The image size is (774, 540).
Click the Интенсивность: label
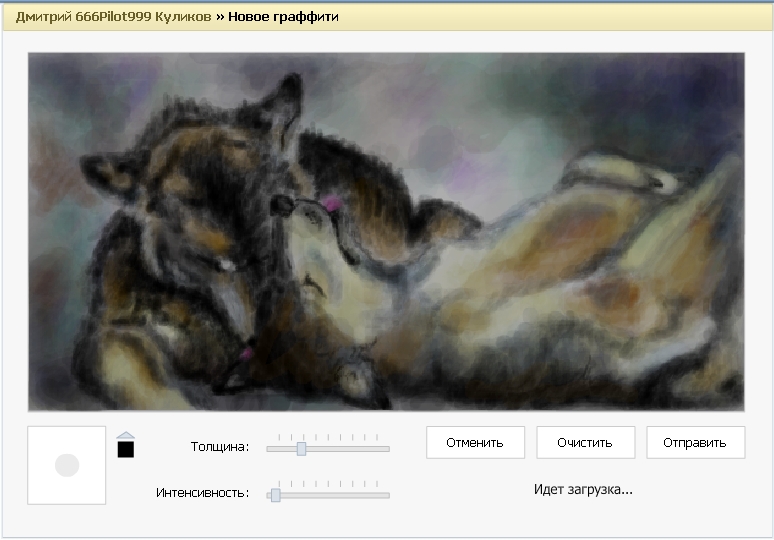pyautogui.click(x=203, y=493)
